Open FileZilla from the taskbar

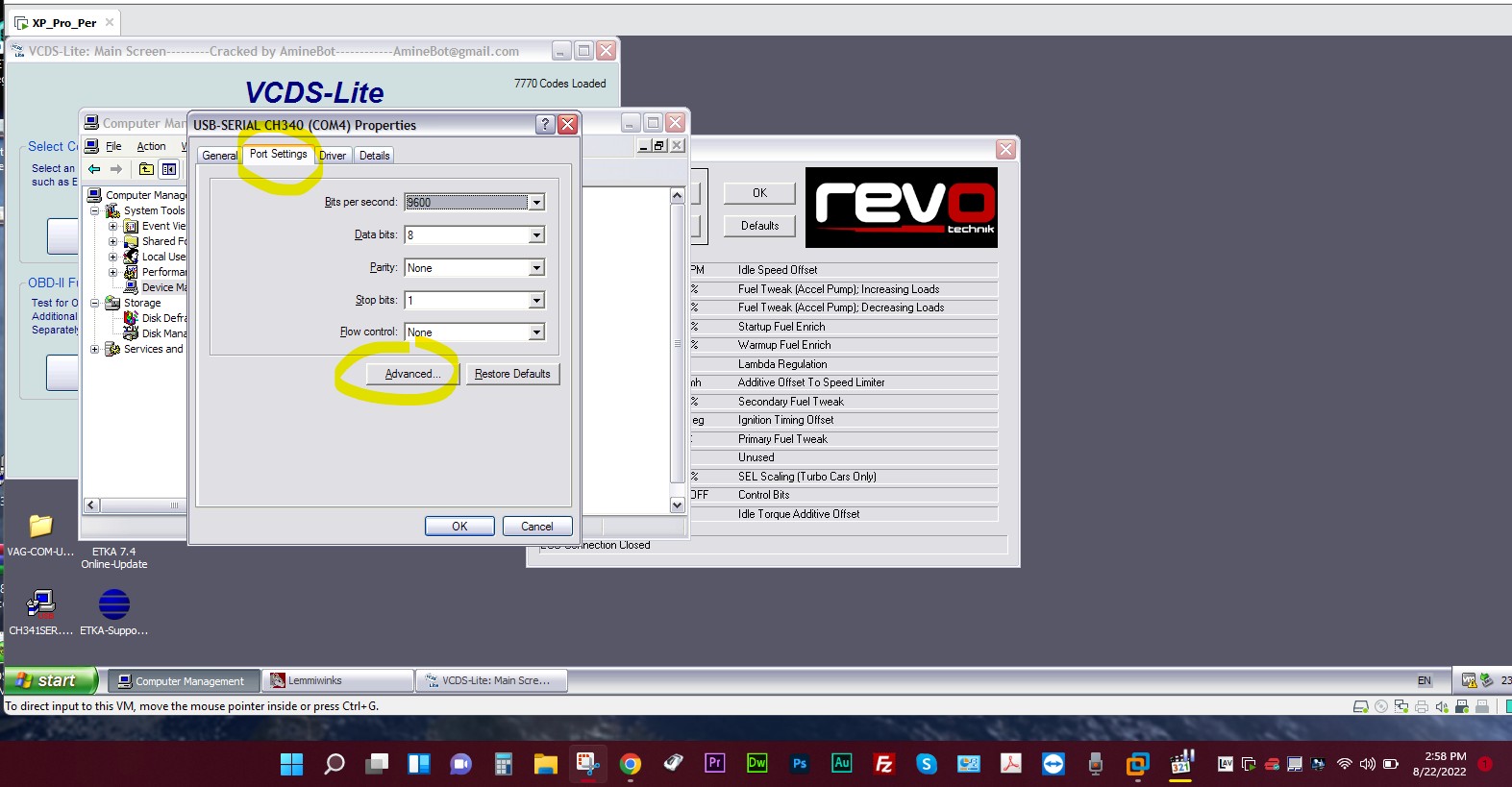884,764
